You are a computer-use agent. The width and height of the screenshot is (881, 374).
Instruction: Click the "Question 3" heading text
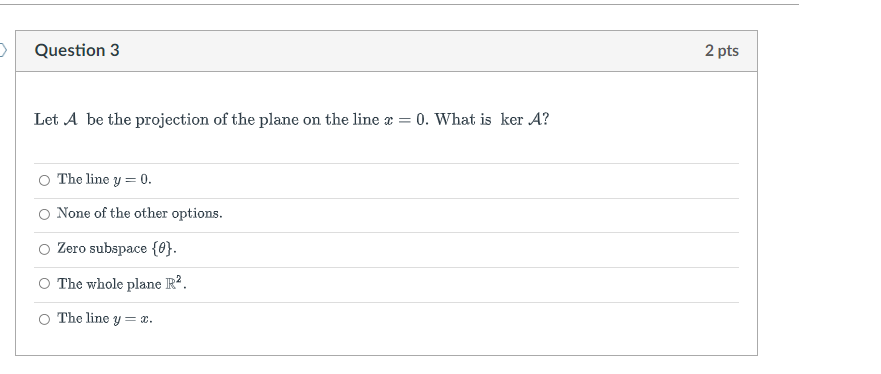point(77,51)
